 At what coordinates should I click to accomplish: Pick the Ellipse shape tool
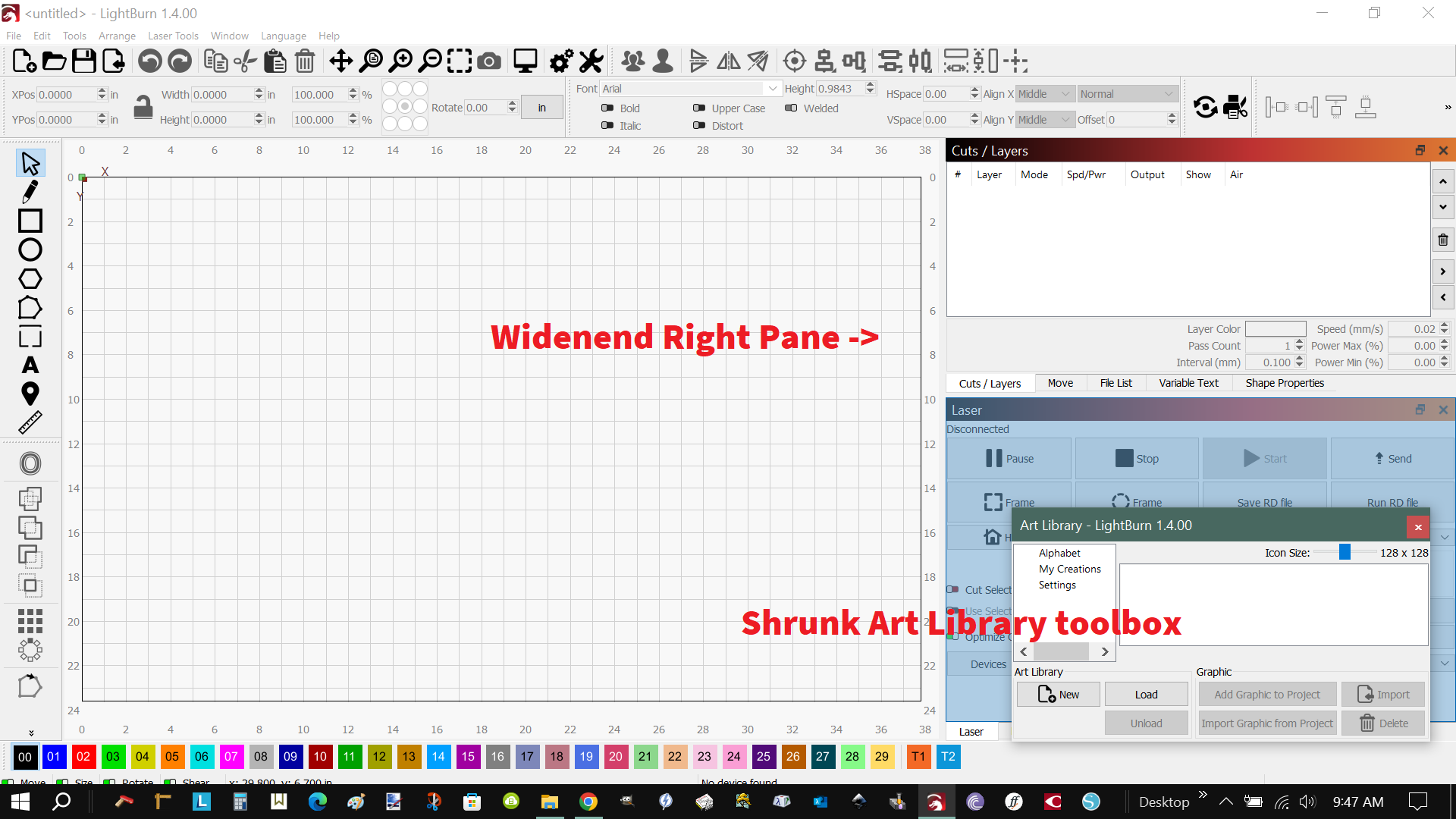click(30, 249)
